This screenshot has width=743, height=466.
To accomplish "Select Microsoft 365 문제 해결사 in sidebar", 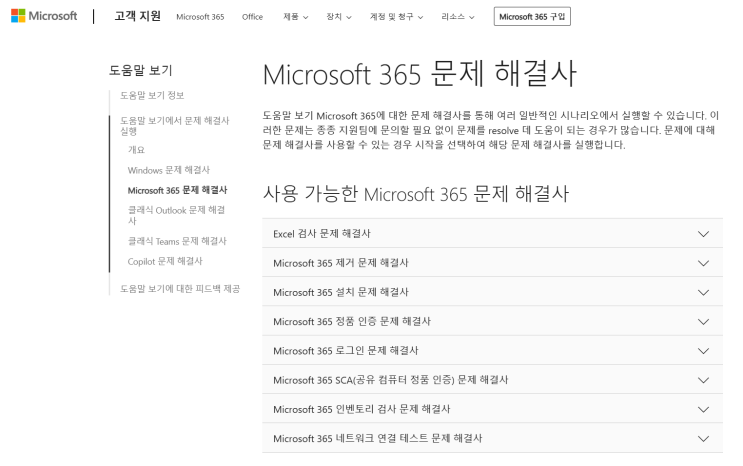I will (x=177, y=190).
